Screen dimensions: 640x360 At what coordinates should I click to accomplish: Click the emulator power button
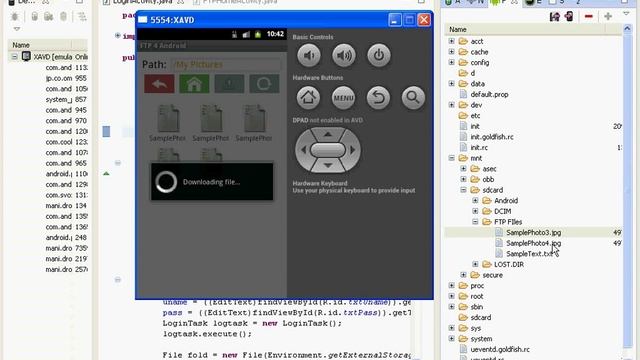click(x=379, y=55)
